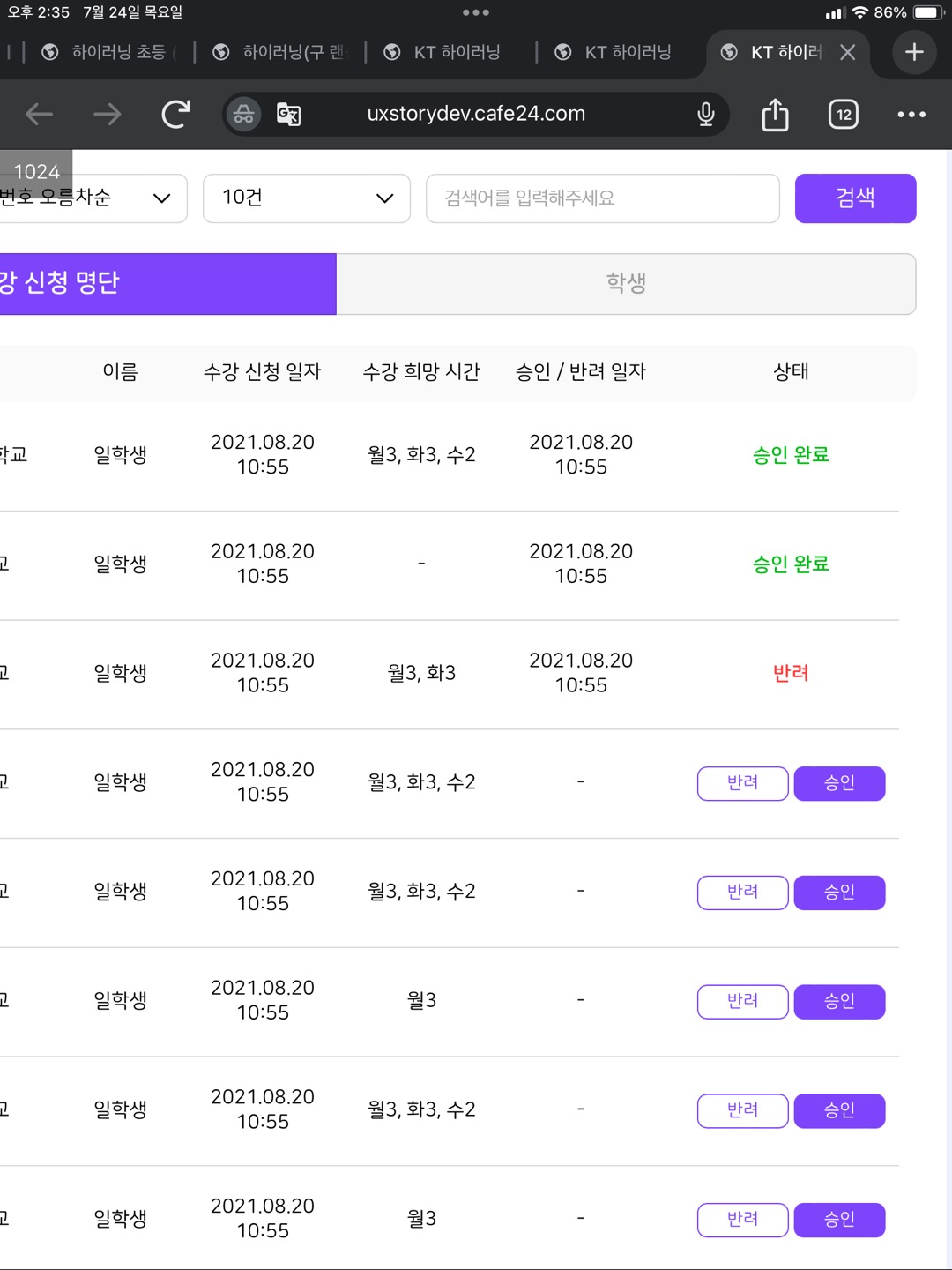The image size is (952, 1270).
Task: Switch to the 학생 tab
Action: (626, 283)
